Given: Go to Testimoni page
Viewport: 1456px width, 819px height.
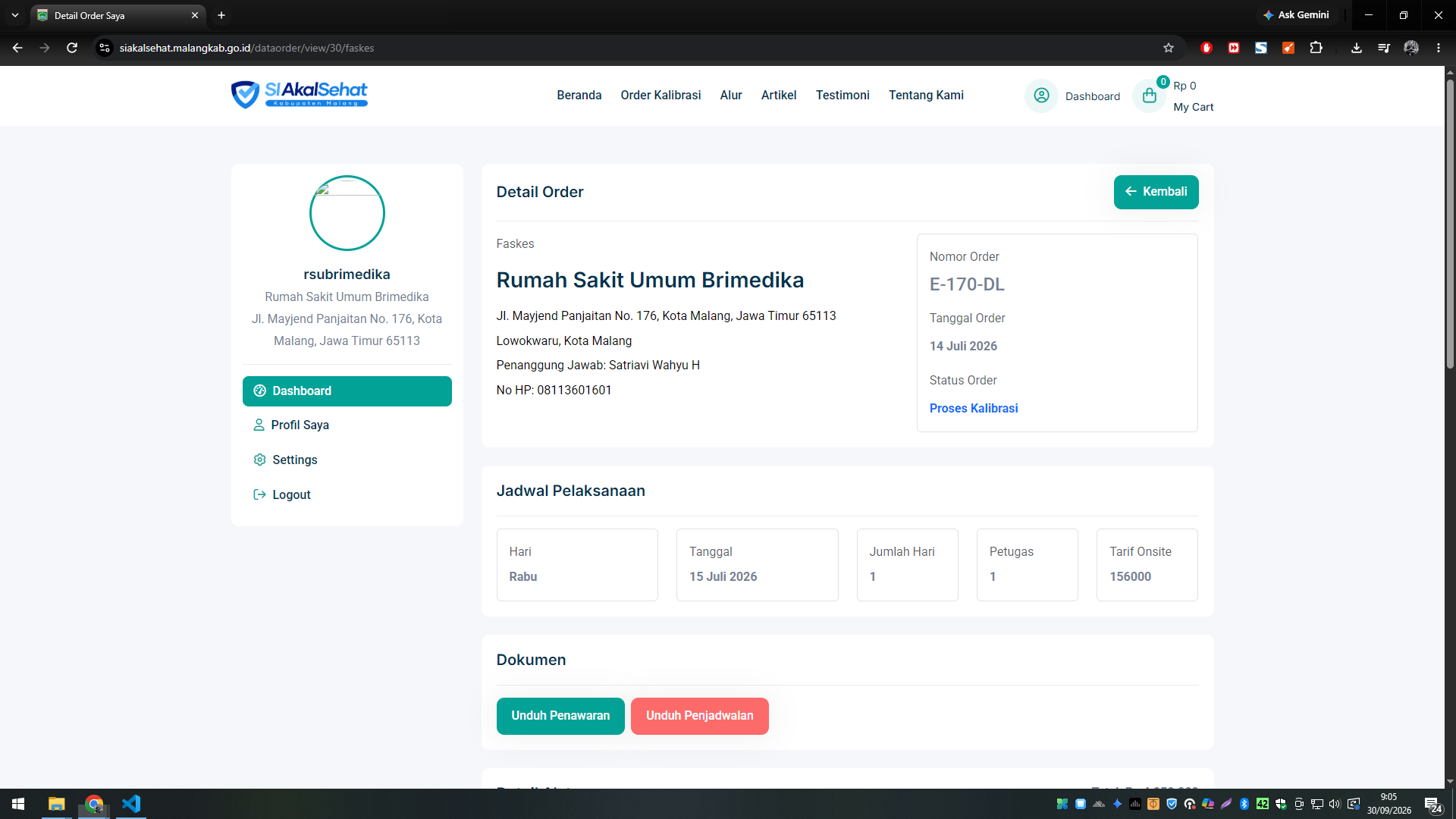Looking at the screenshot, I should coord(843,96).
